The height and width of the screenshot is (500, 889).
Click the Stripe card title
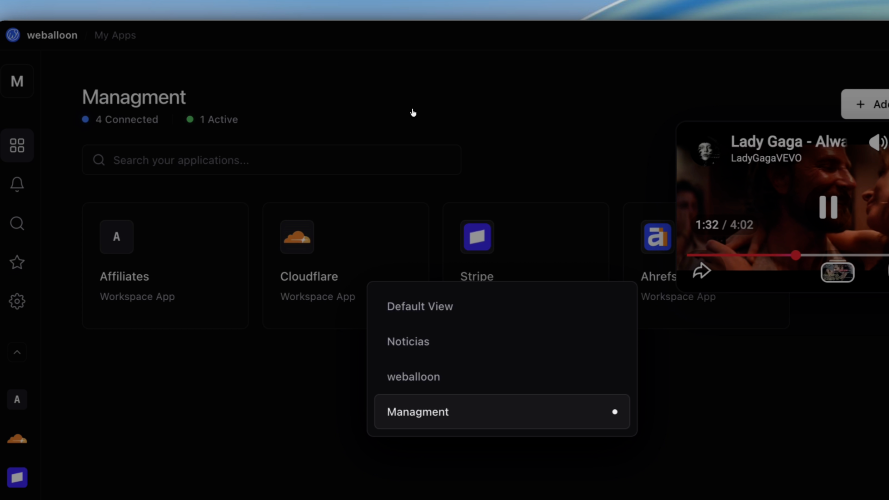477,276
